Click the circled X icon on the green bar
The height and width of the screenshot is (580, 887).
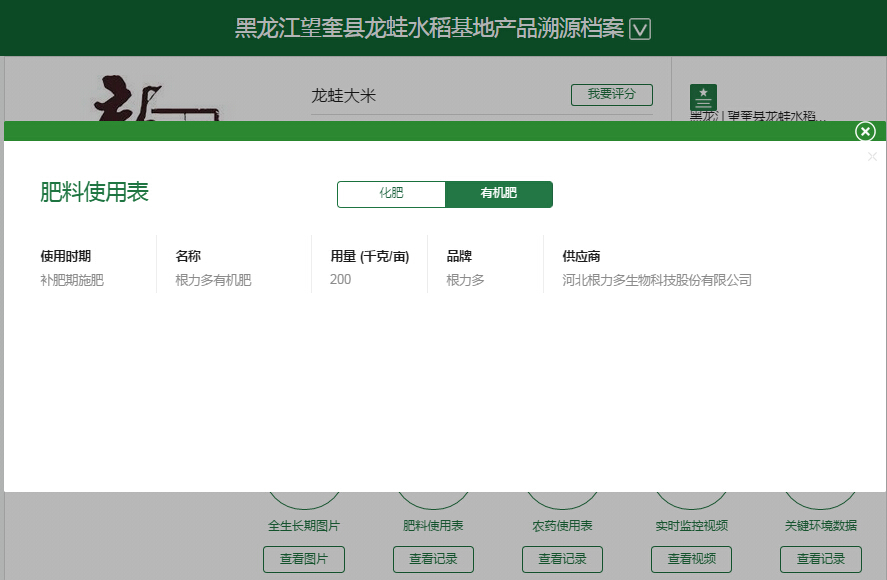[x=864, y=131]
